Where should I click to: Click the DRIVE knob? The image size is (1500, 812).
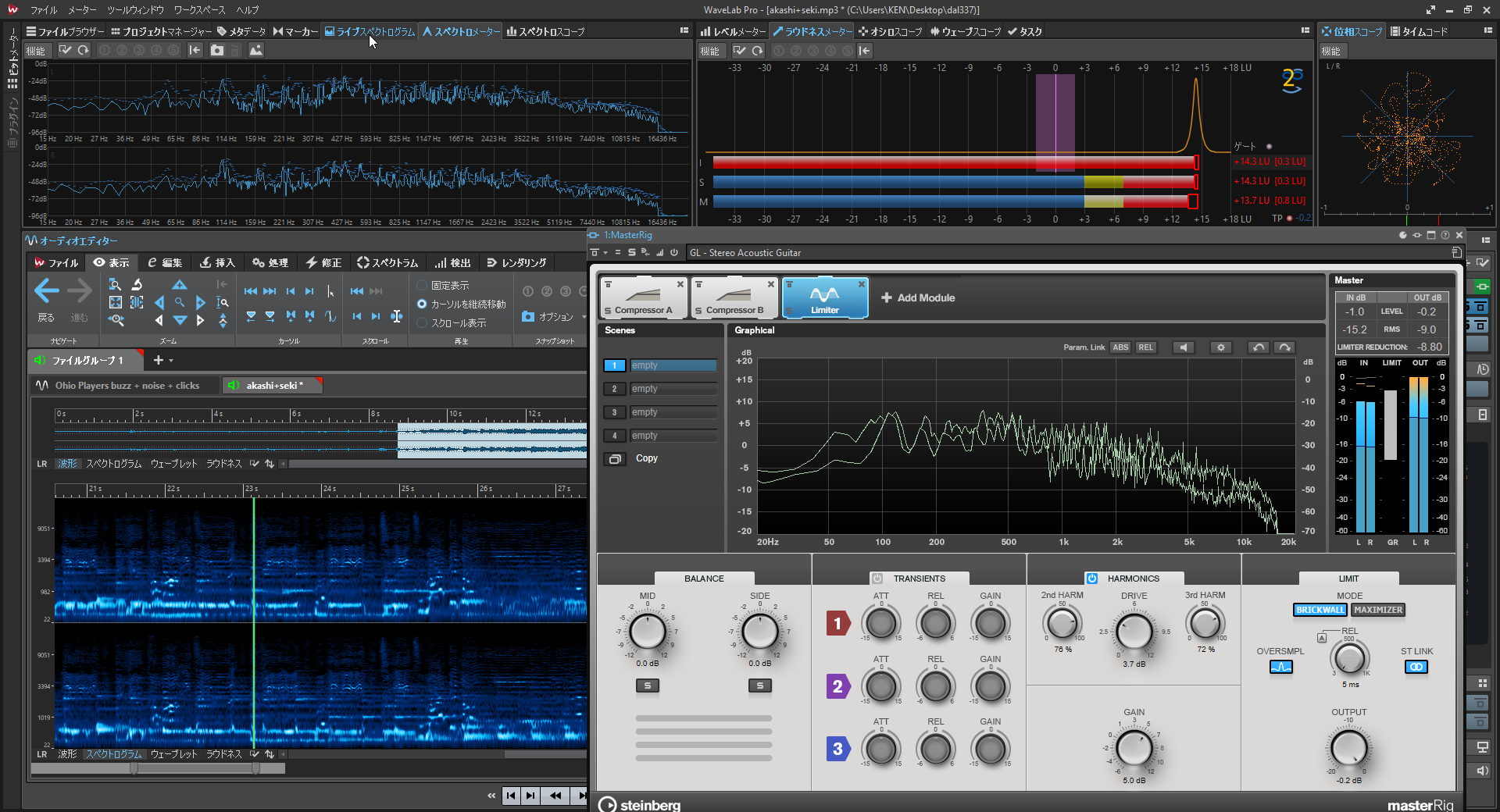coord(1134,632)
